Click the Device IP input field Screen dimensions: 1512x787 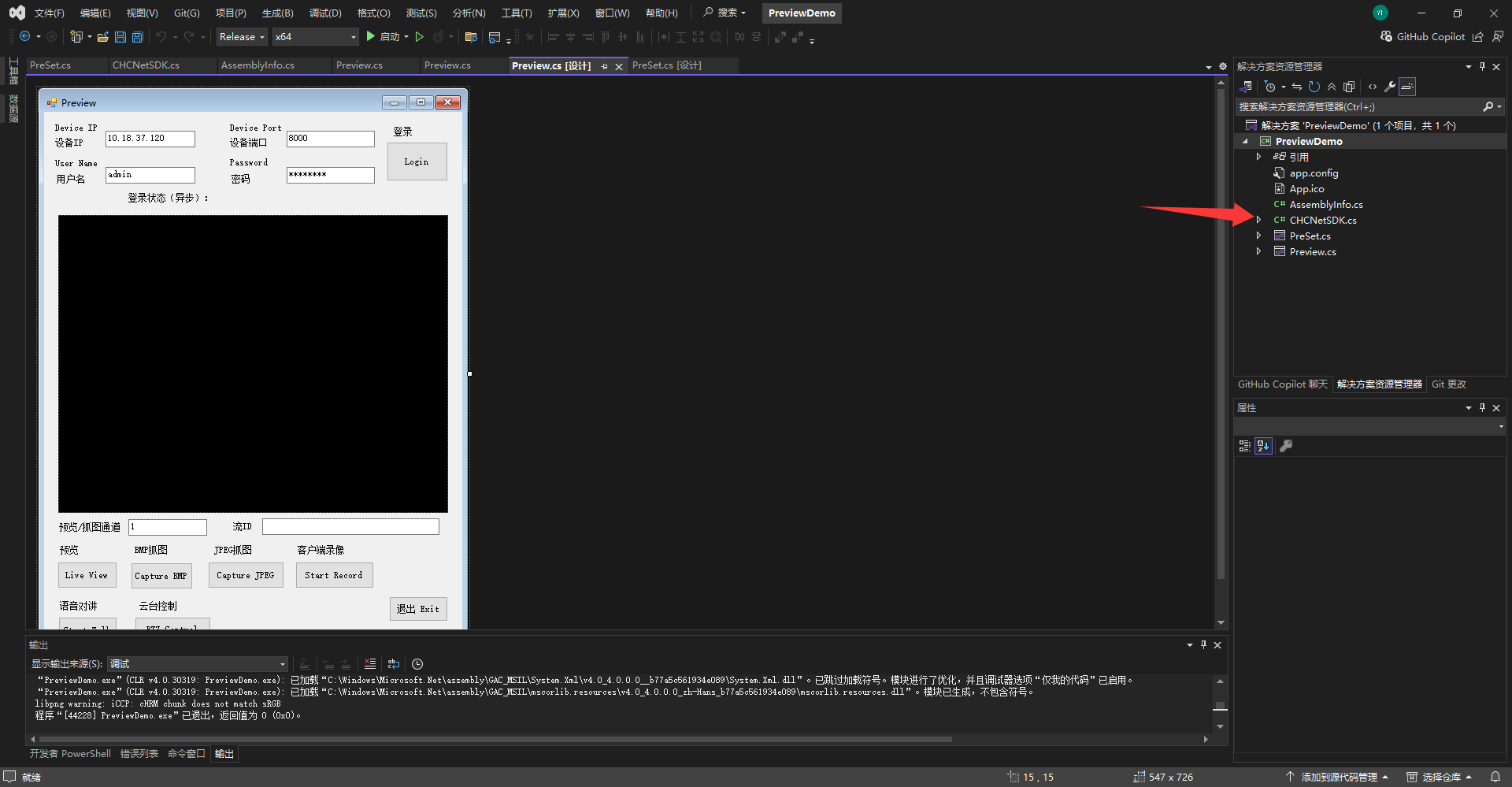pyautogui.click(x=150, y=139)
